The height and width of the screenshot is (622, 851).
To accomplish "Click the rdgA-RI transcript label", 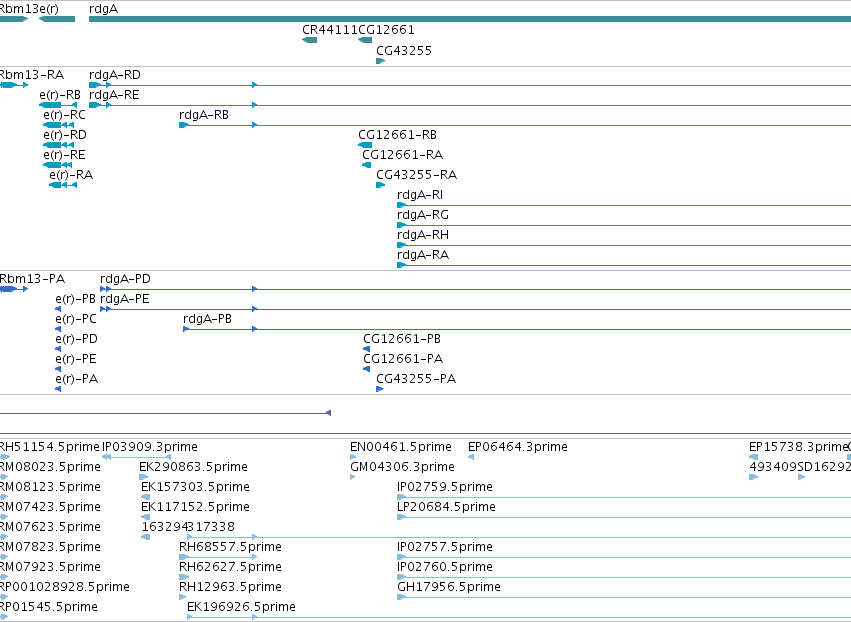I will (x=420, y=195).
